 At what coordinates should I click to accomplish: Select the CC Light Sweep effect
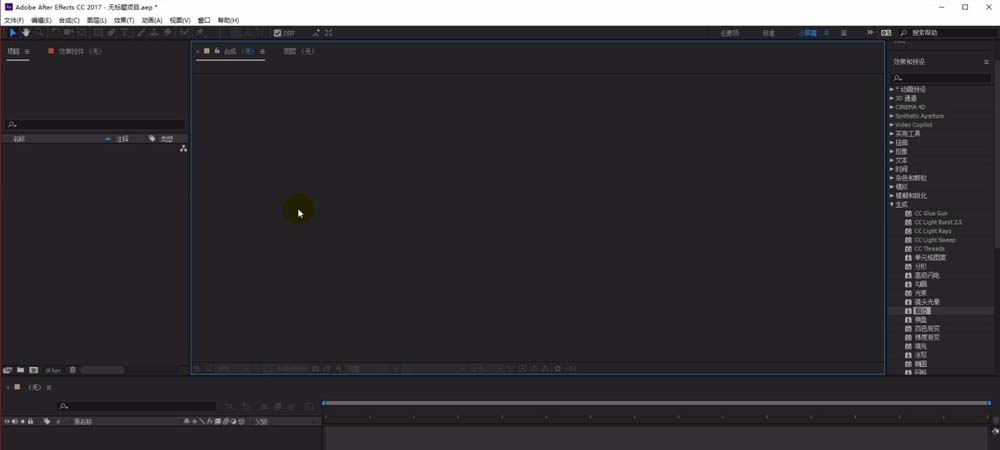tap(934, 240)
